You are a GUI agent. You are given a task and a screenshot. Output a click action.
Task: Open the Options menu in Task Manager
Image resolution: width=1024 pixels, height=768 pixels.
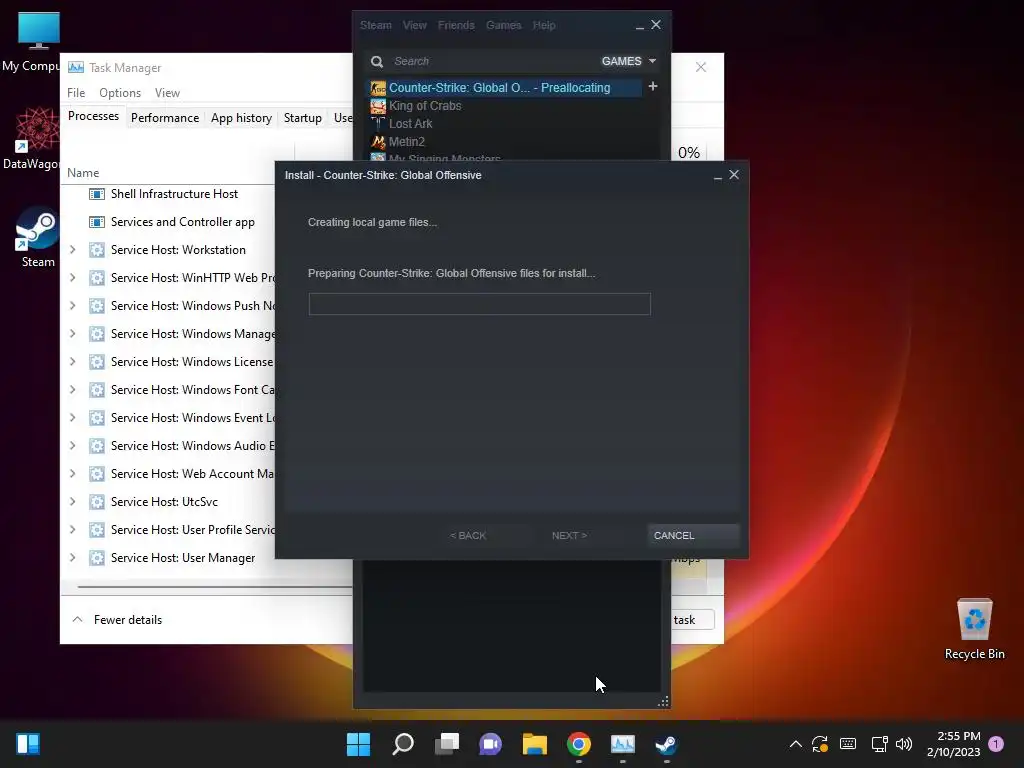pos(120,93)
